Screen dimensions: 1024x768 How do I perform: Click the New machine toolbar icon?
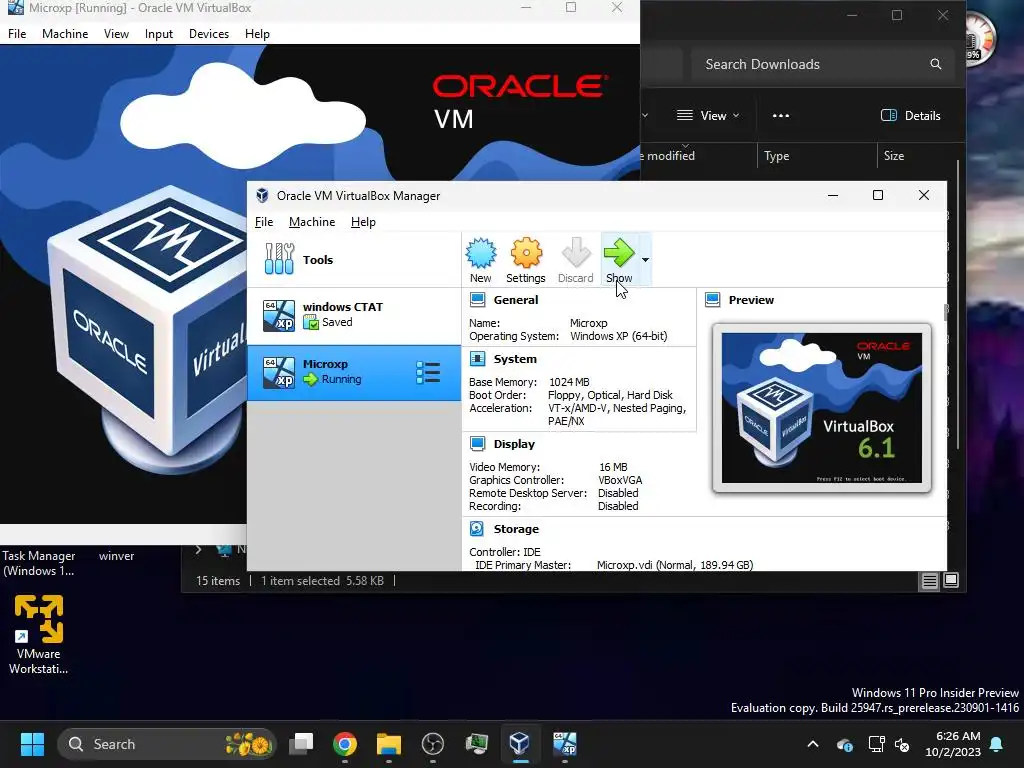tap(481, 260)
